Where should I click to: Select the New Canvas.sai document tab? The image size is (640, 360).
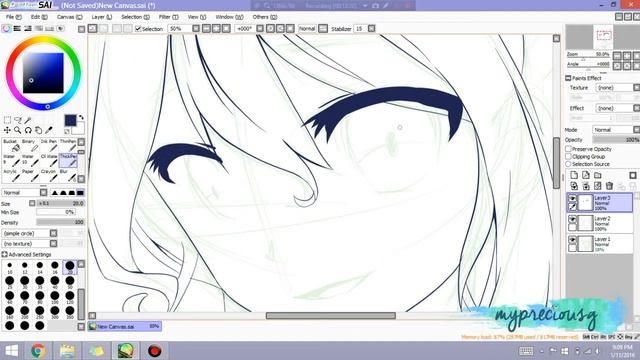(x=125, y=327)
